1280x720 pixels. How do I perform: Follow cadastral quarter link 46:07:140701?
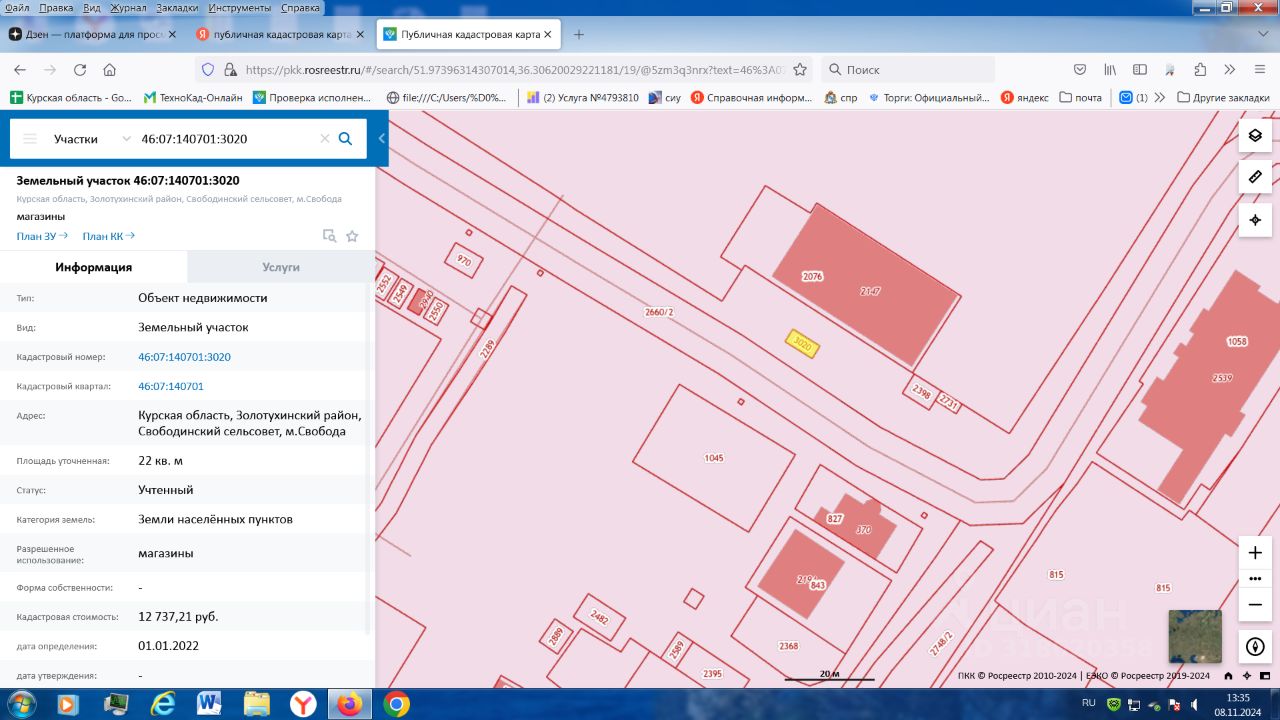point(171,386)
